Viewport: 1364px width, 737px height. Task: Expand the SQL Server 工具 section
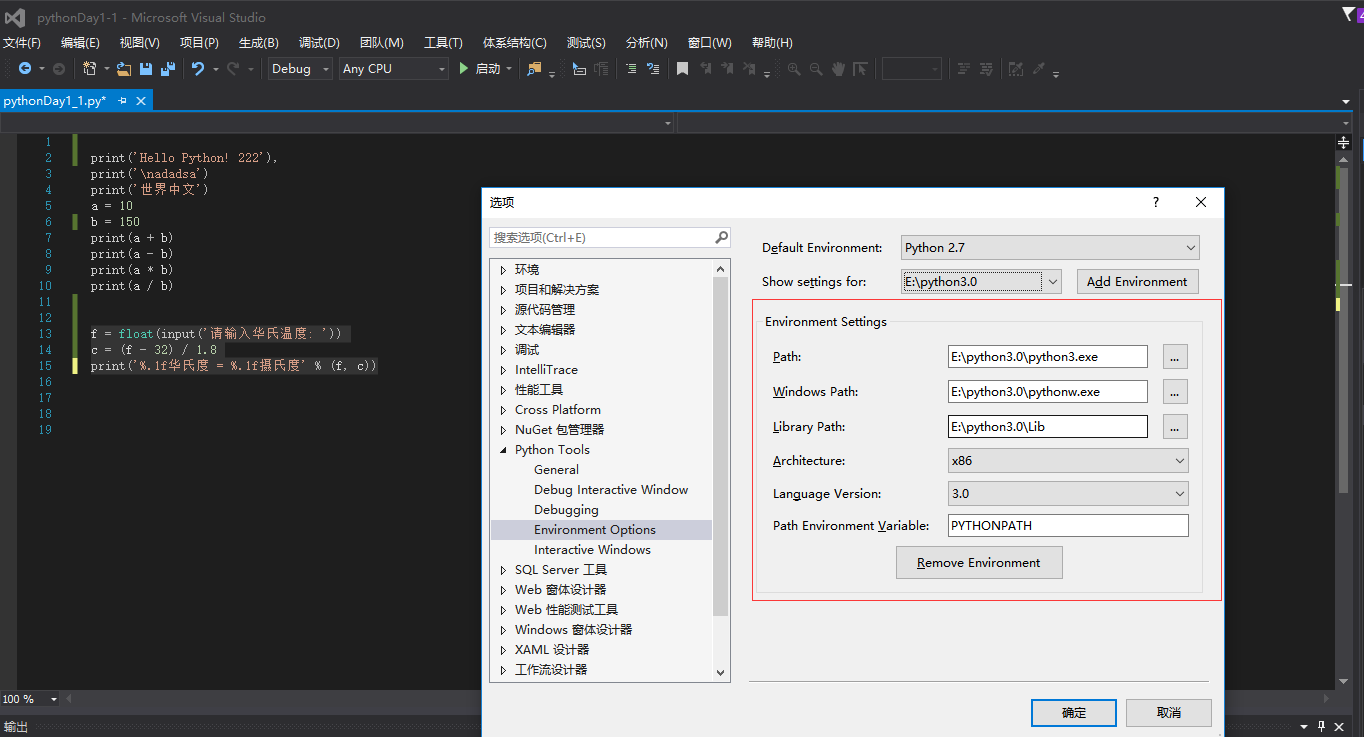pyautogui.click(x=504, y=569)
